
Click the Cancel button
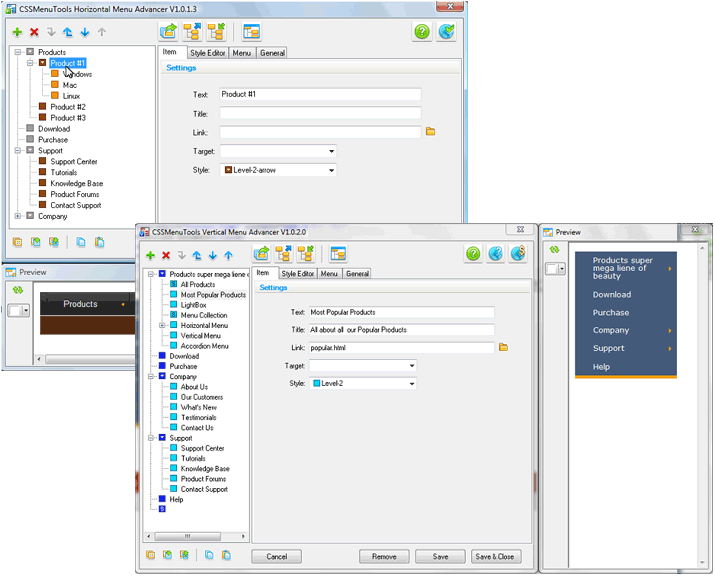click(x=277, y=556)
